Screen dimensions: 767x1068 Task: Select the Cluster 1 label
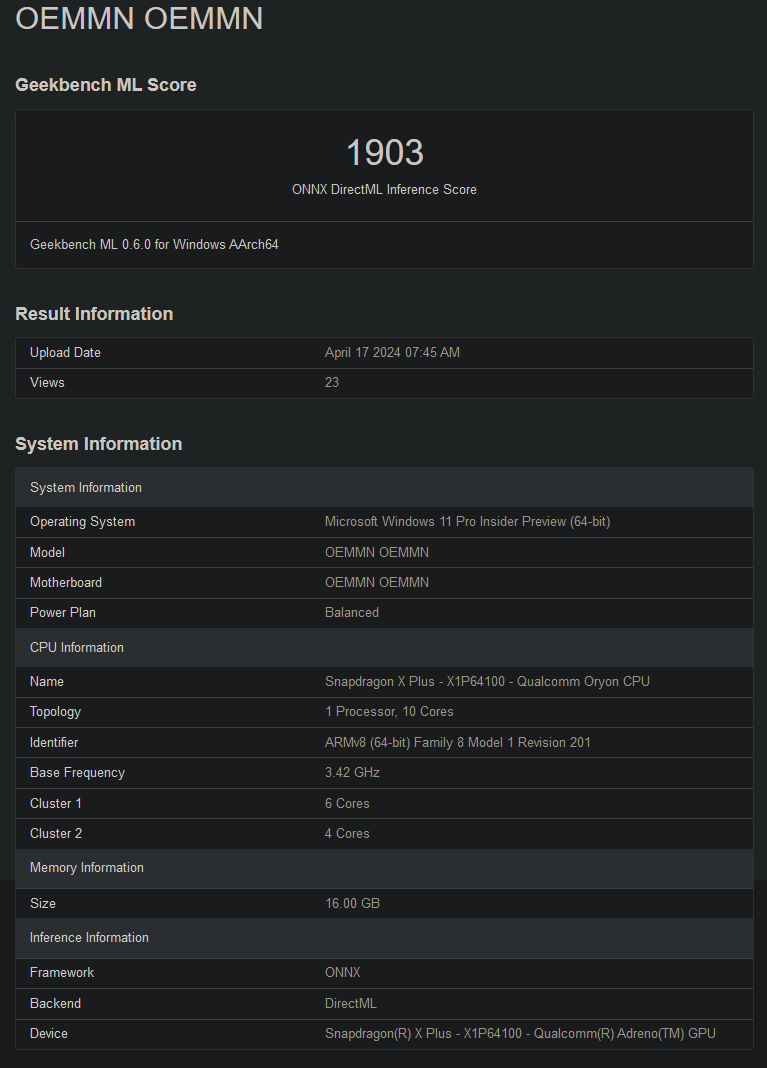coord(56,803)
